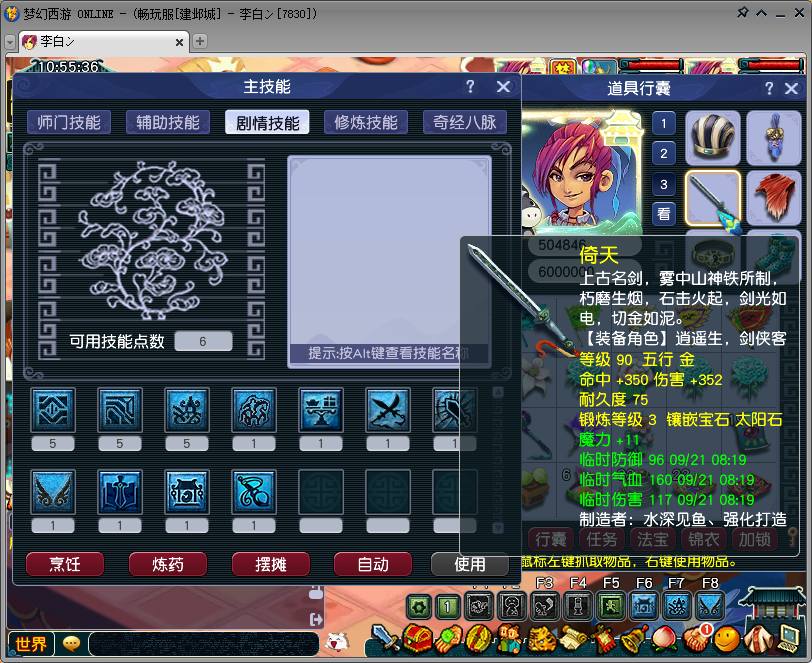
Task: Click the arrow-in-bracket icon left of the pig face
Action: pyautogui.click(x=315, y=619)
